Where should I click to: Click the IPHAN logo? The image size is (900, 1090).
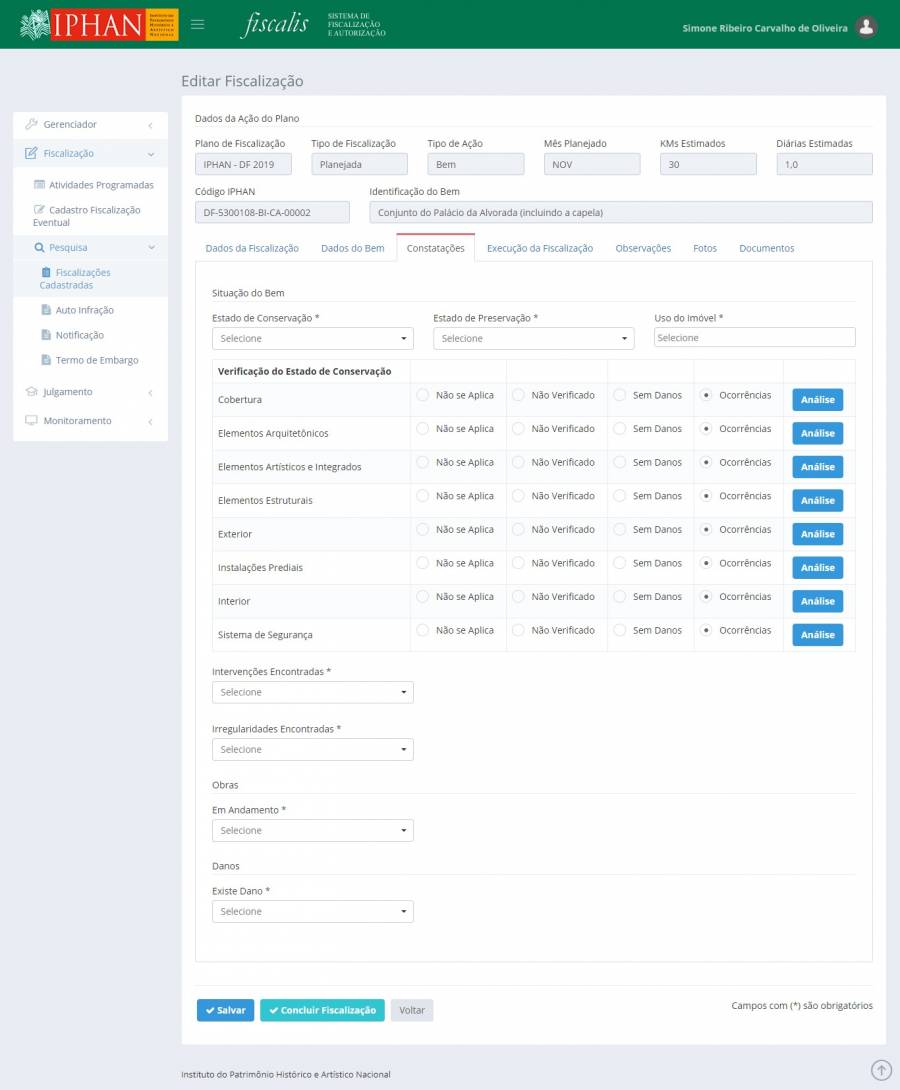point(99,25)
